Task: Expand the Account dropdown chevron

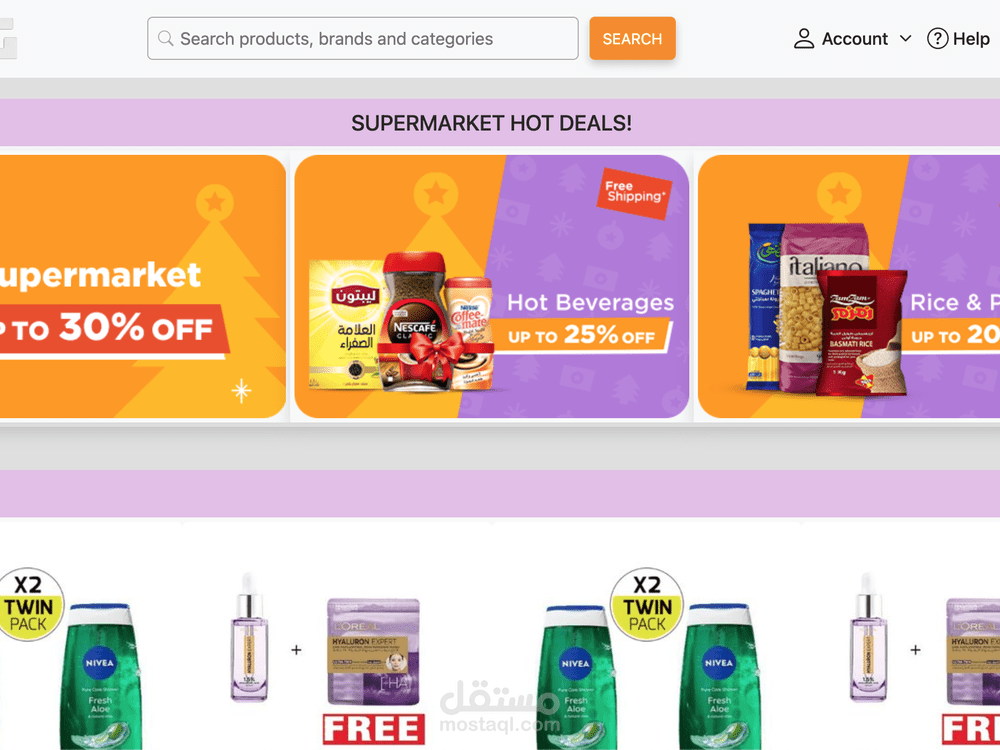Action: [905, 38]
